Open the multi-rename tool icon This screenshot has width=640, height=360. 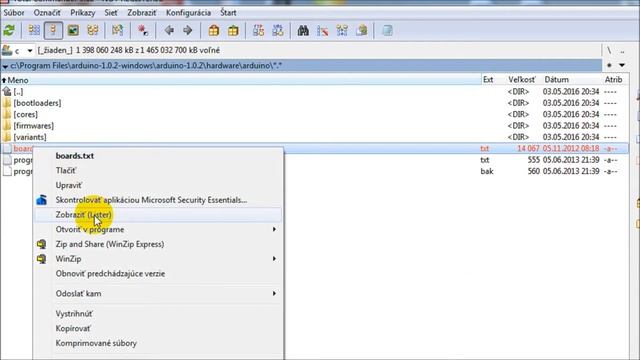point(322,30)
